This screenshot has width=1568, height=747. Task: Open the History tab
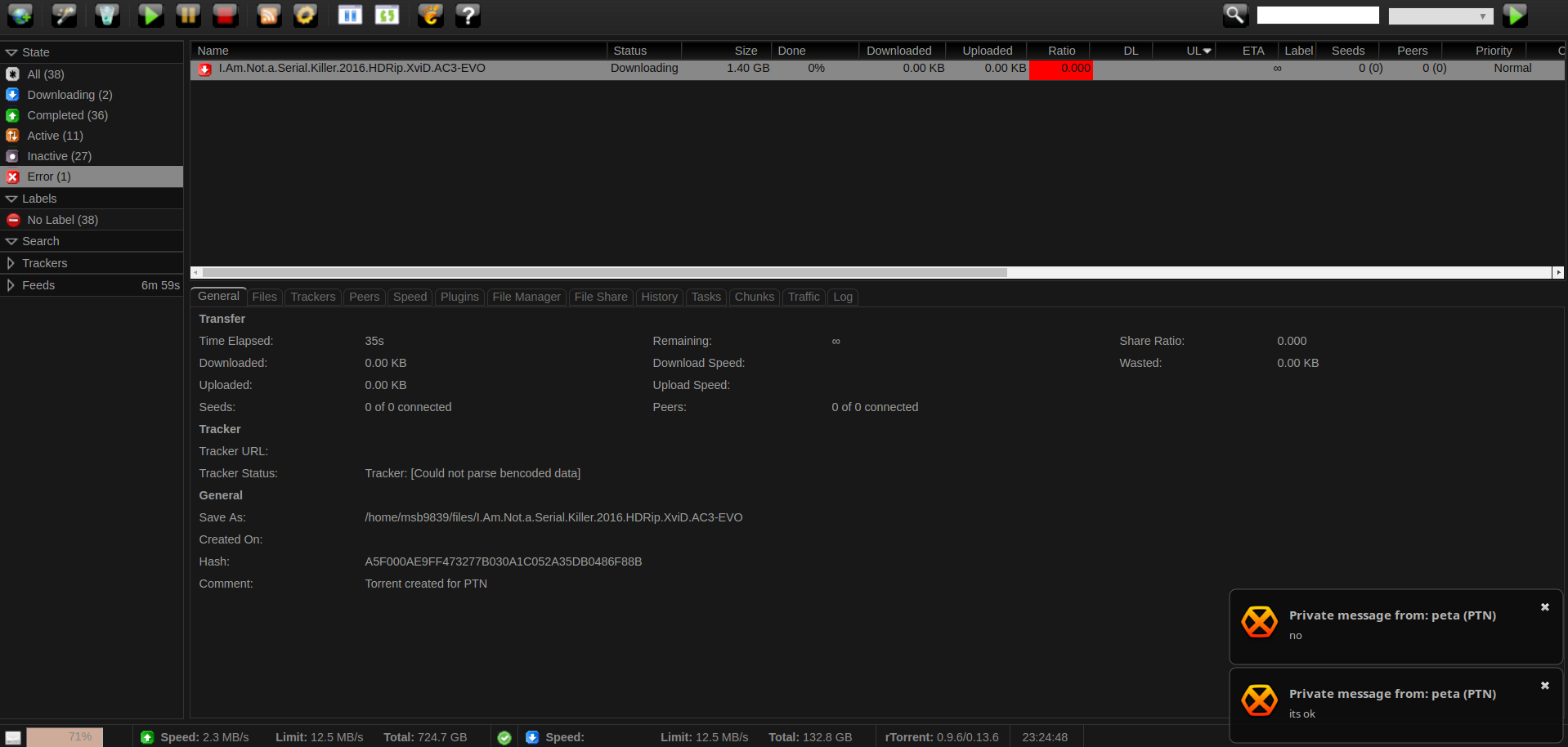point(659,297)
